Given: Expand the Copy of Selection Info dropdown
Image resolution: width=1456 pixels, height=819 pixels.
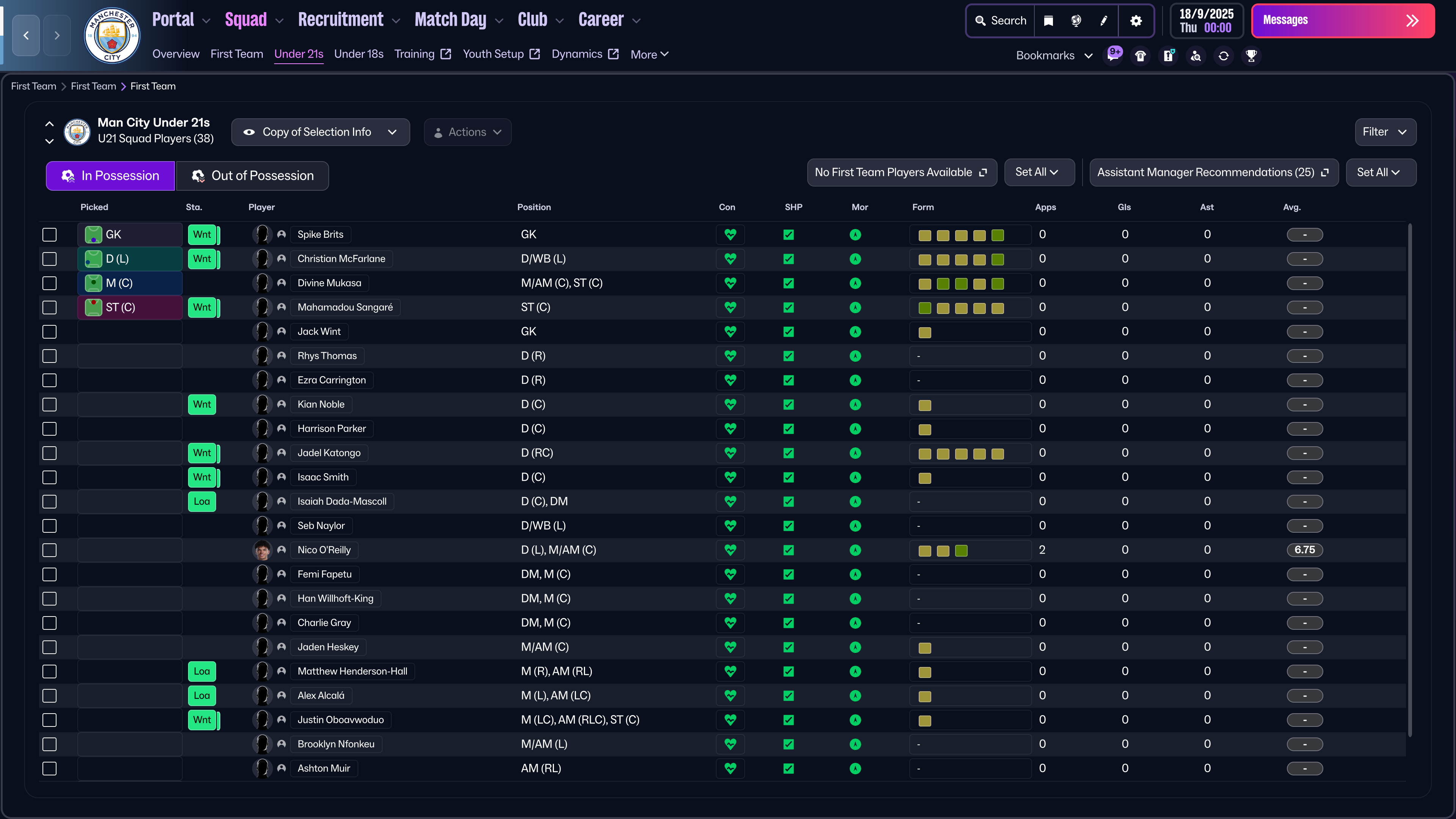Looking at the screenshot, I should coord(320,132).
